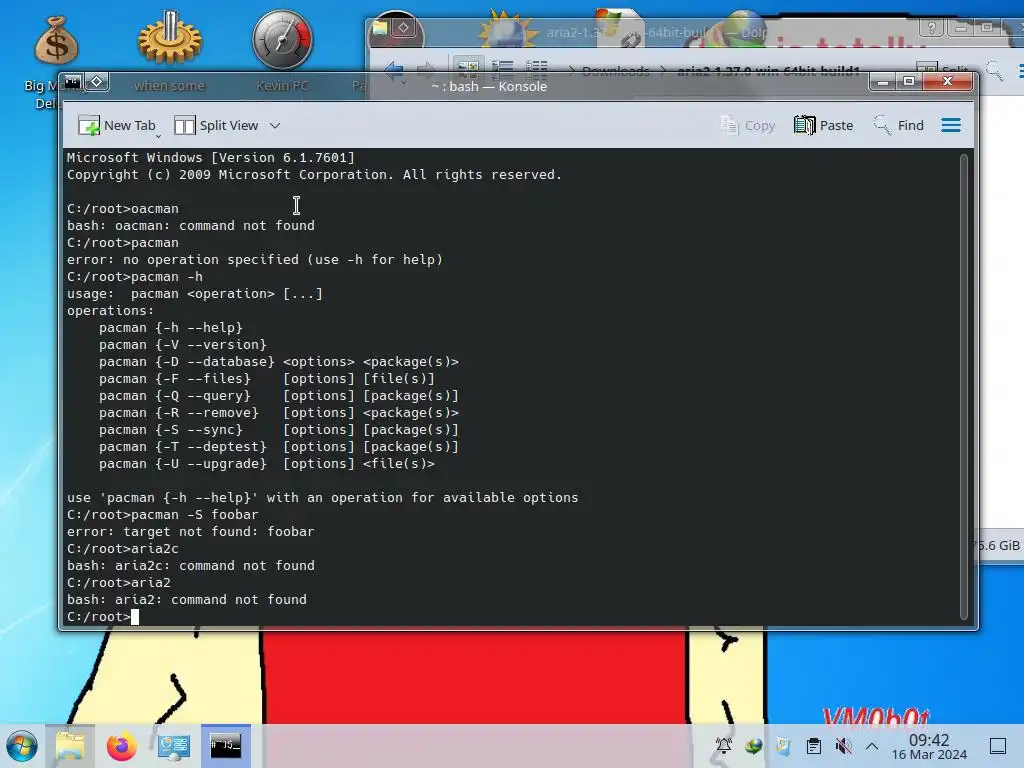Click Downloads in Dolphin breadcrumb
Image resolution: width=1024 pixels, height=768 pixels.
[615, 71]
